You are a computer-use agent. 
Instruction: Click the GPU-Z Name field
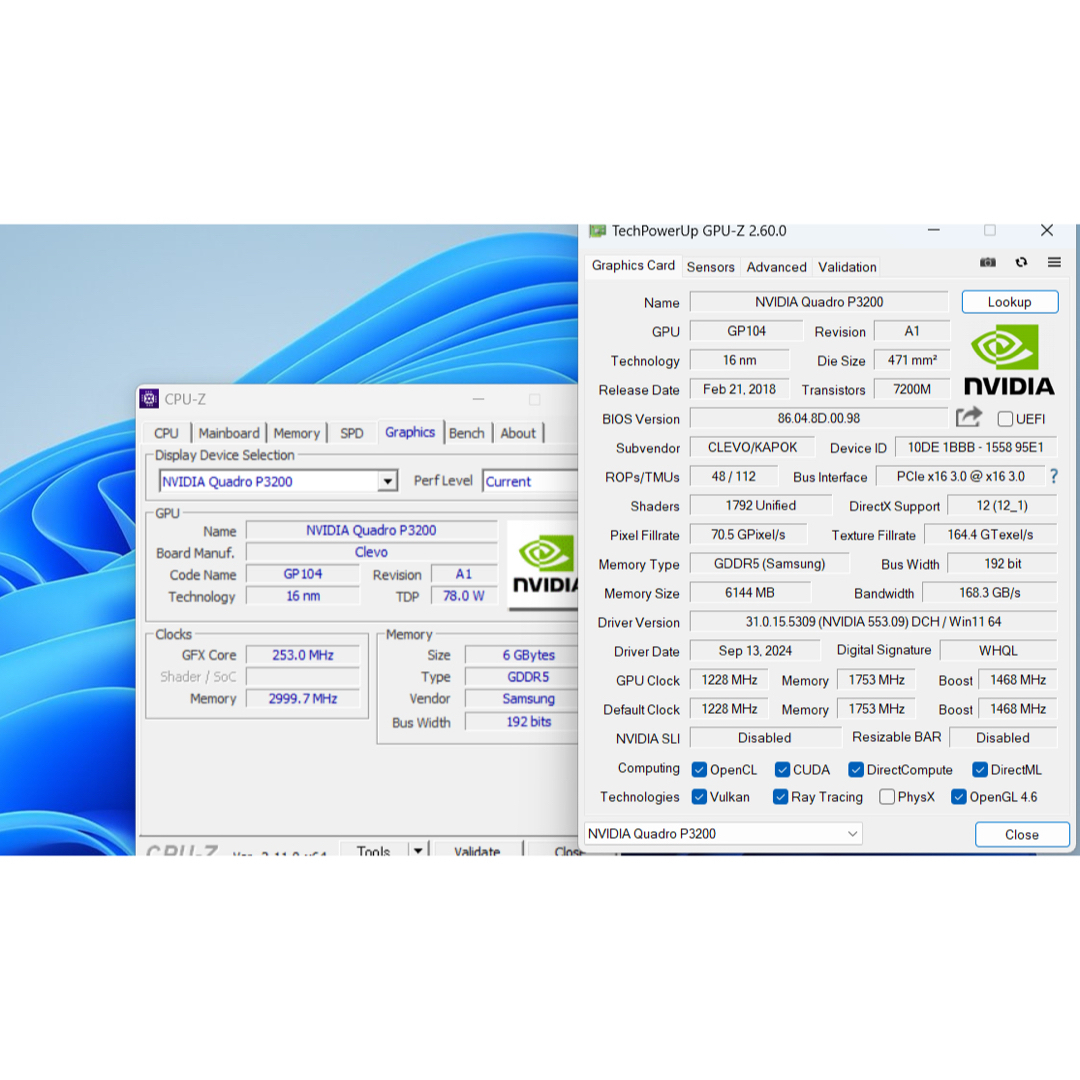[x=819, y=302]
